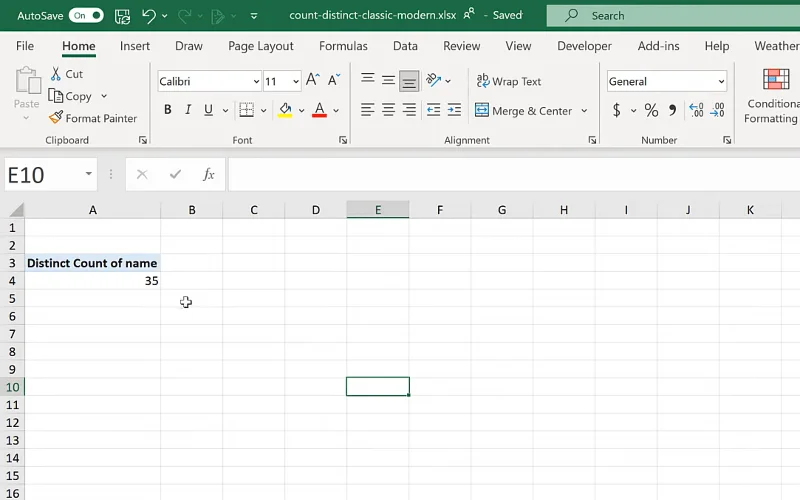800x500 pixels.
Task: Open Alignment settings dialog launcher
Action: pos(592,140)
